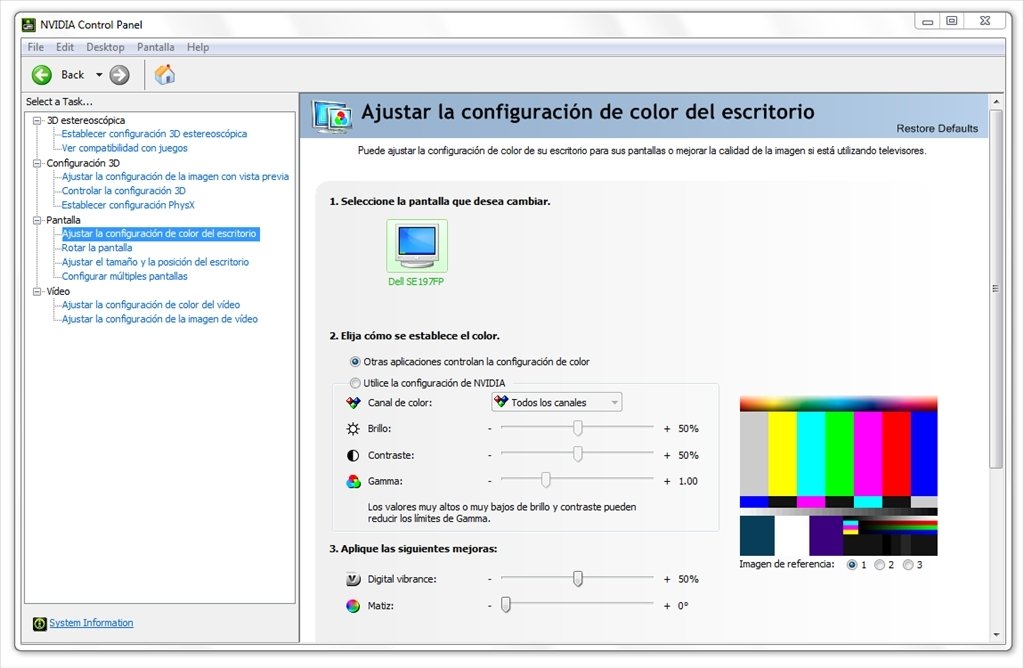Image resolution: width=1023 pixels, height=668 pixels.
Task: Collapse the 'Pantalla' tree node
Action: pyautogui.click(x=37, y=220)
